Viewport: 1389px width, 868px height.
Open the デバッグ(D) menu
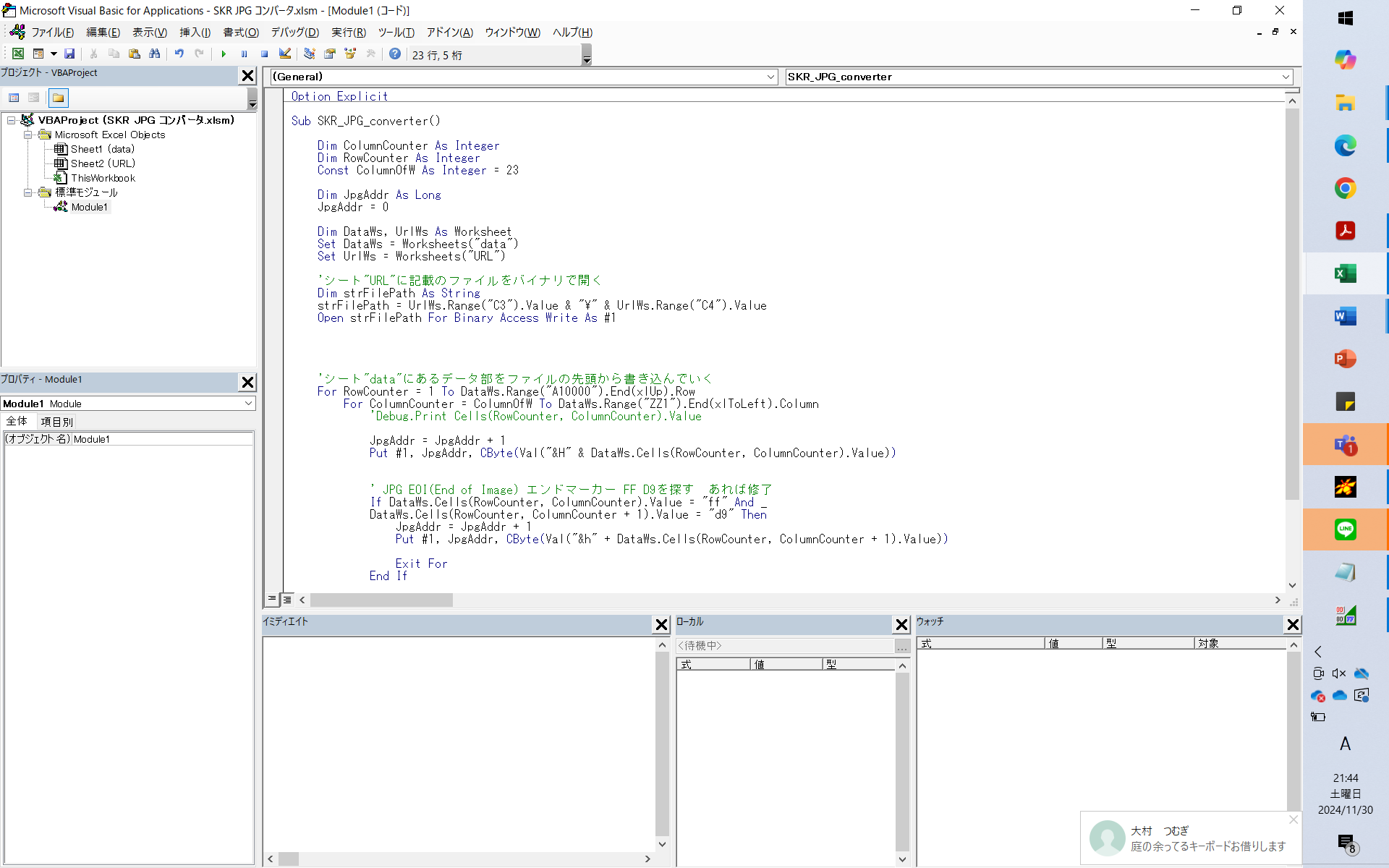(x=294, y=33)
